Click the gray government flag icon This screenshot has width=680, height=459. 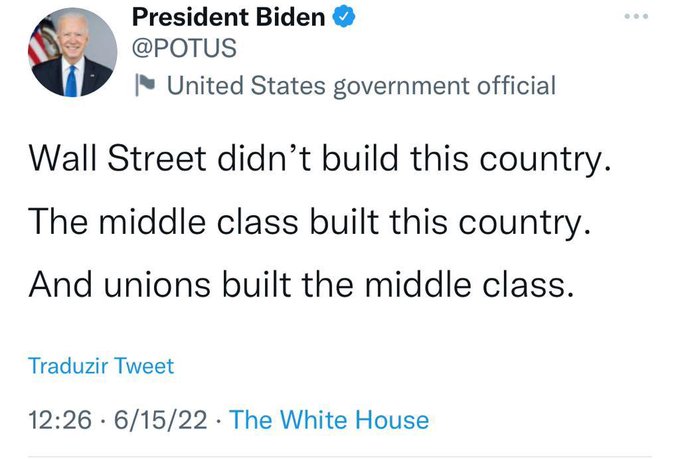[x=144, y=86]
